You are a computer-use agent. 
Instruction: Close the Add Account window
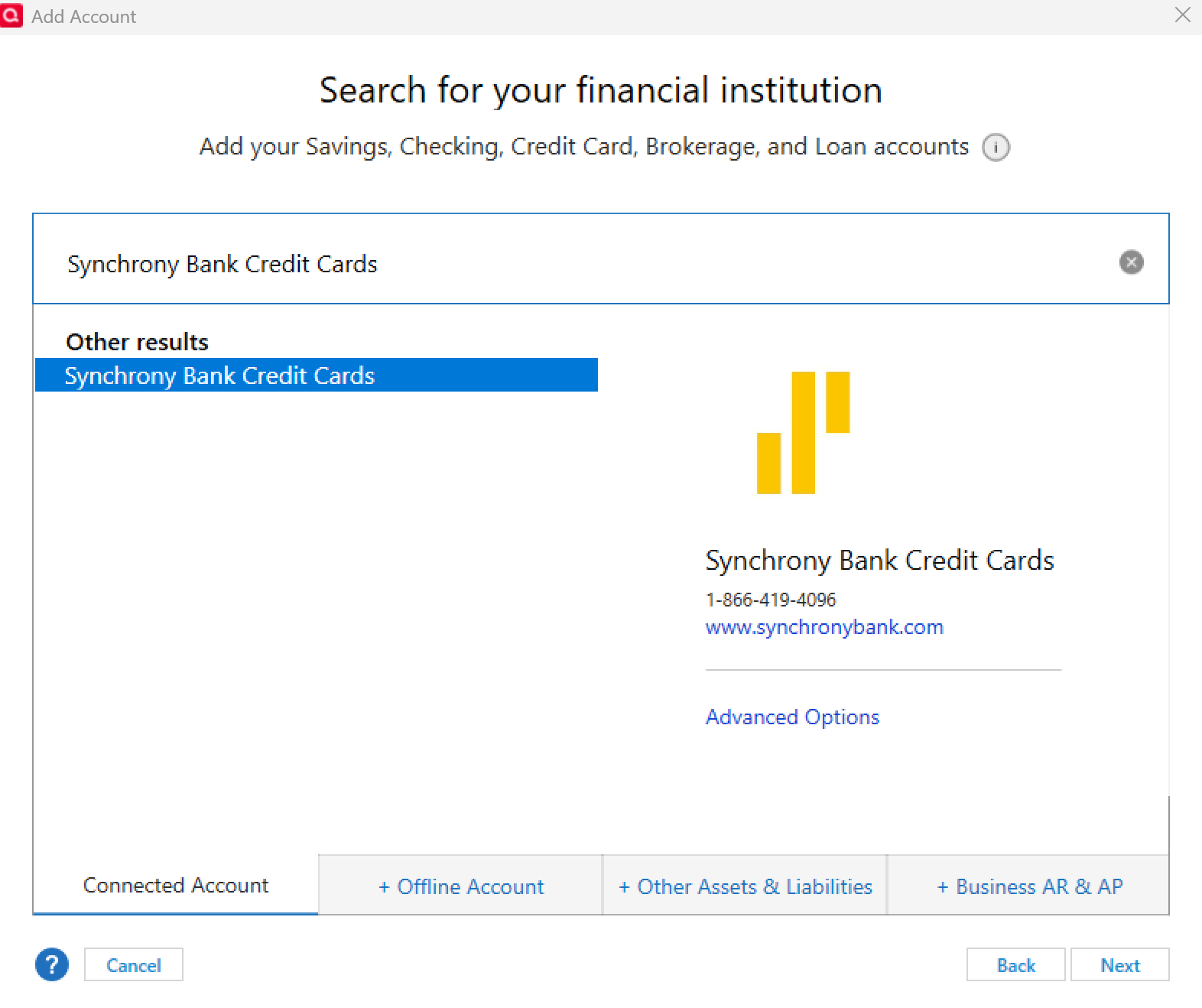coord(1182,15)
